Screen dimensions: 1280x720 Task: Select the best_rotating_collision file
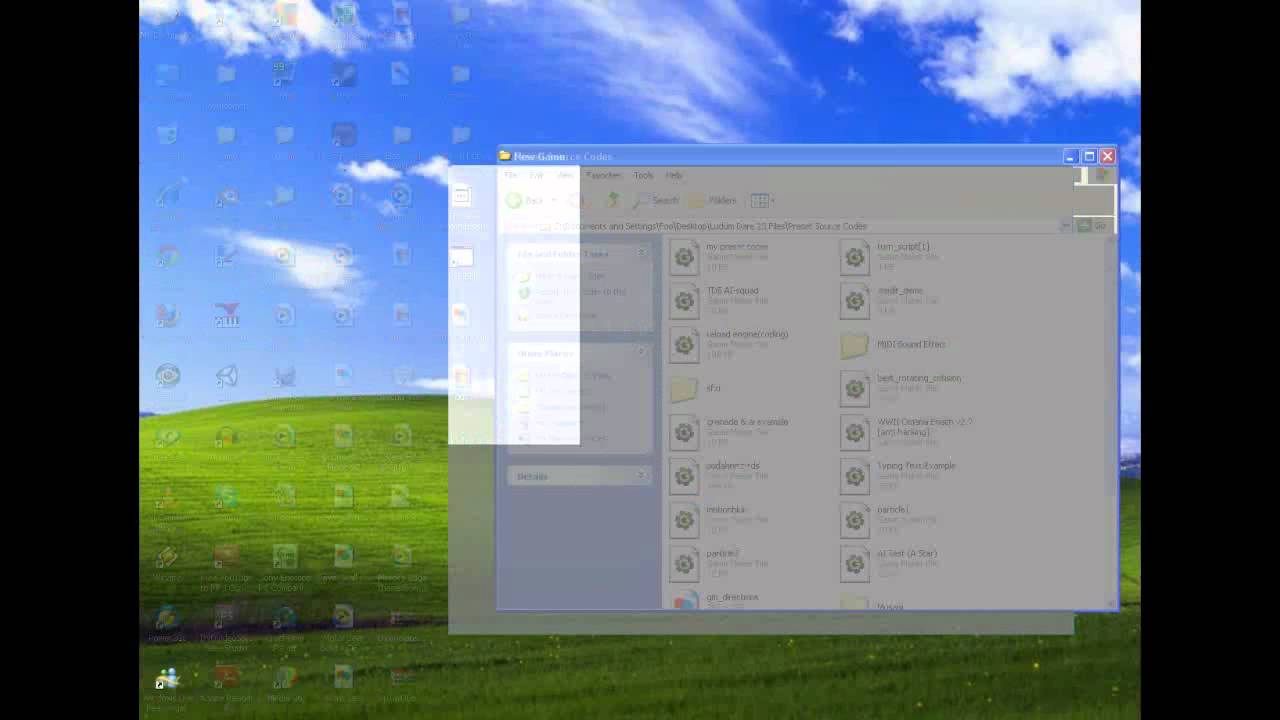901,388
